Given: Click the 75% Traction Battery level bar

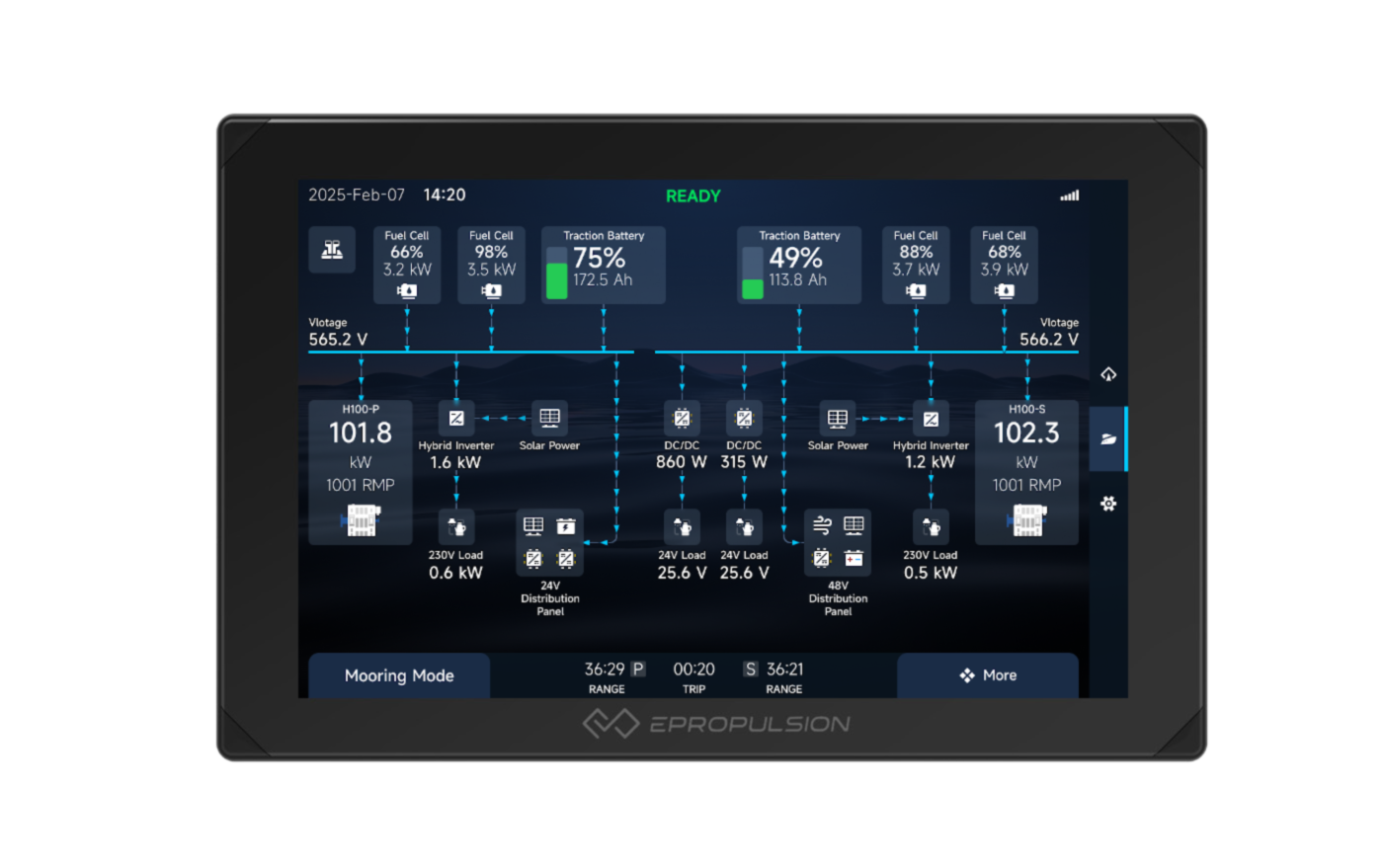Looking at the screenshot, I should pos(557,273).
